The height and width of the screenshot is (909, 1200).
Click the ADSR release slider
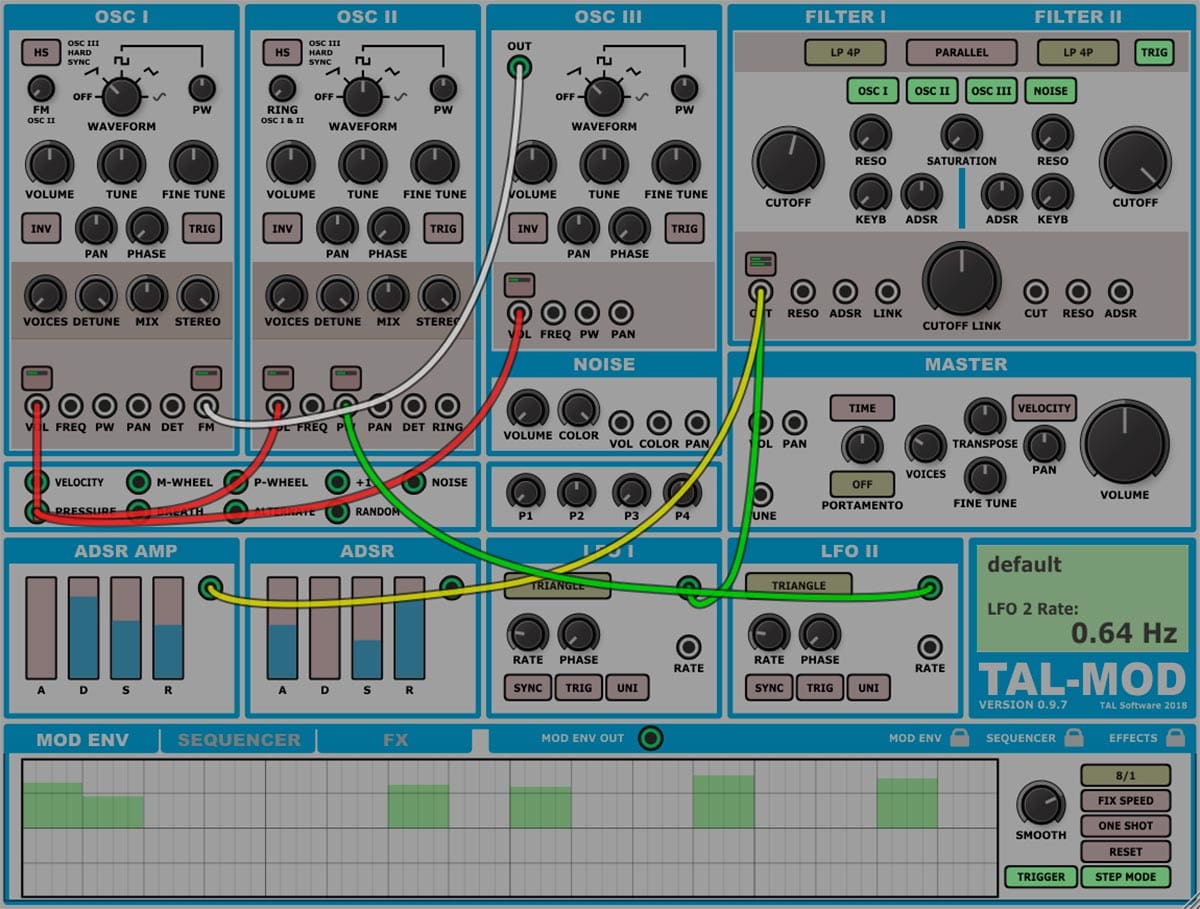[x=410, y=628]
